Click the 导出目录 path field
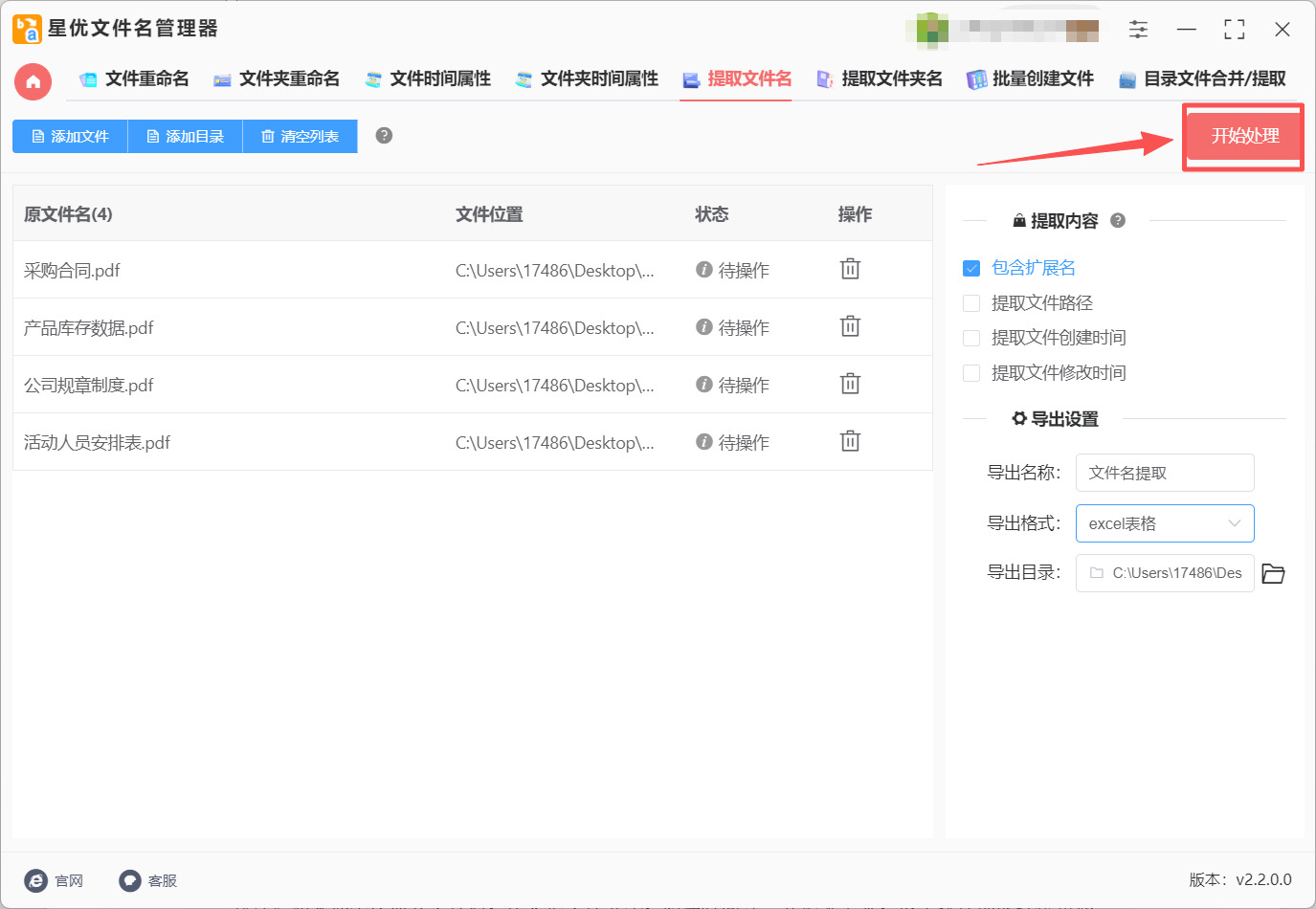1316x909 pixels. click(x=1165, y=573)
